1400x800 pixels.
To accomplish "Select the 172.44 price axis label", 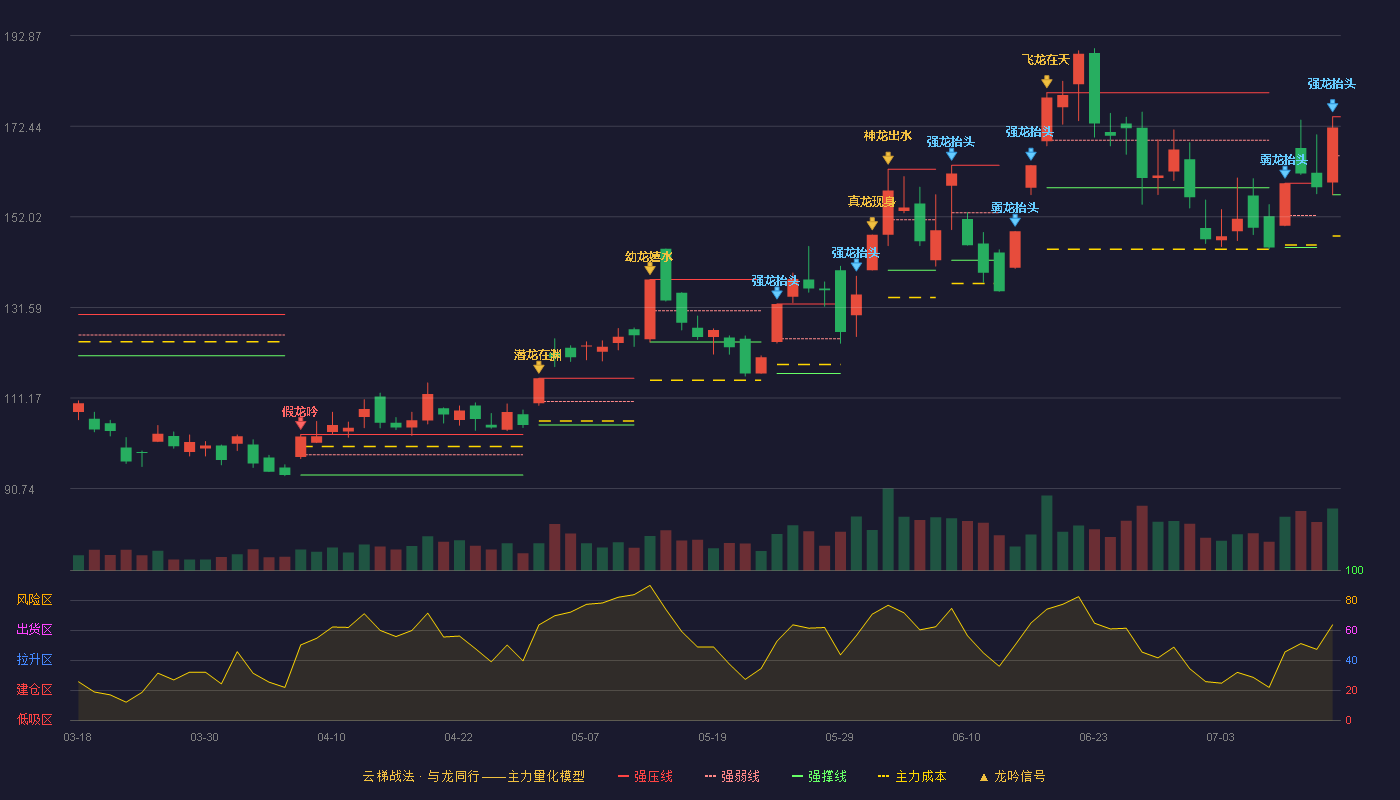I will [22, 128].
